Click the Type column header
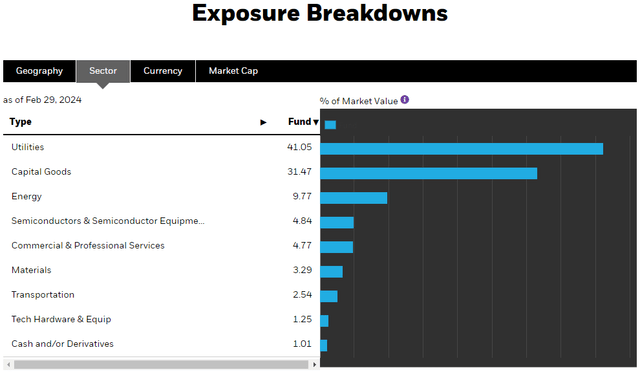Image resolution: width=640 pixels, height=374 pixels. [20, 122]
